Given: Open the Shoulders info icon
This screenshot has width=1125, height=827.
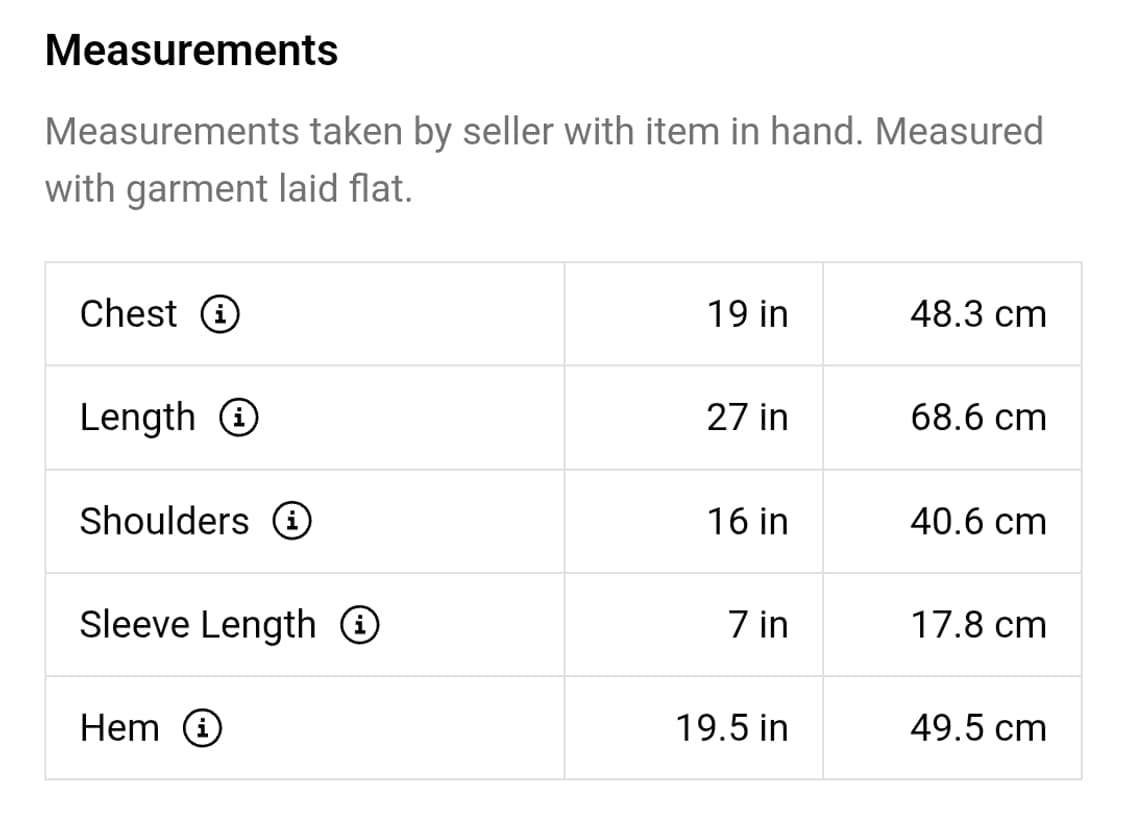Looking at the screenshot, I should click(x=291, y=521).
